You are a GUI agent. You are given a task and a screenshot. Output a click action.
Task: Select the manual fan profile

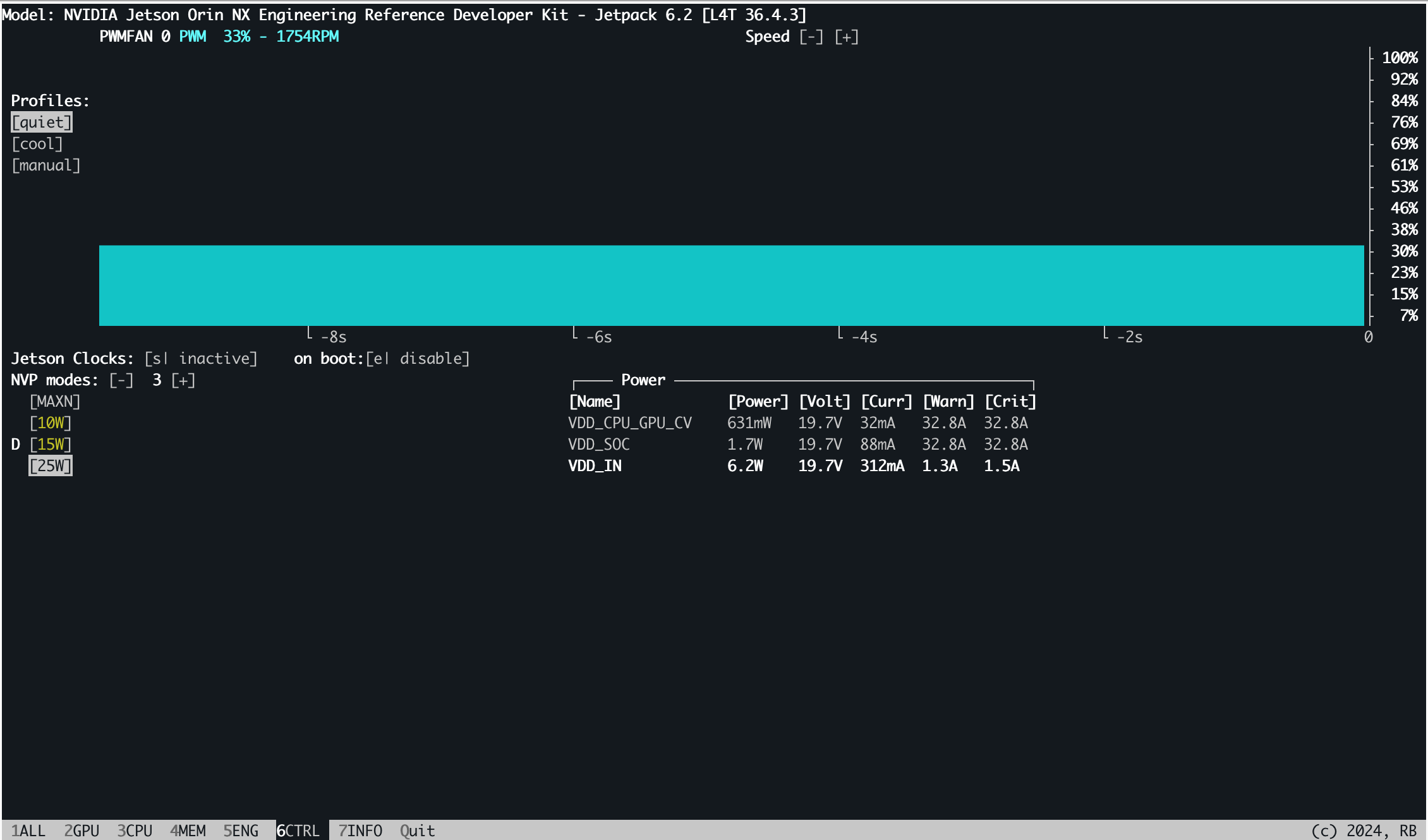(x=46, y=165)
